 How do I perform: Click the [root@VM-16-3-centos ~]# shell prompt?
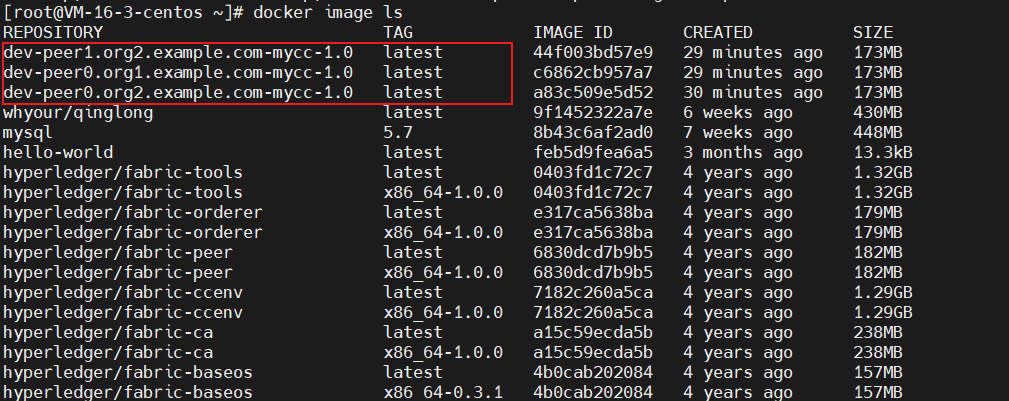(x=125, y=12)
